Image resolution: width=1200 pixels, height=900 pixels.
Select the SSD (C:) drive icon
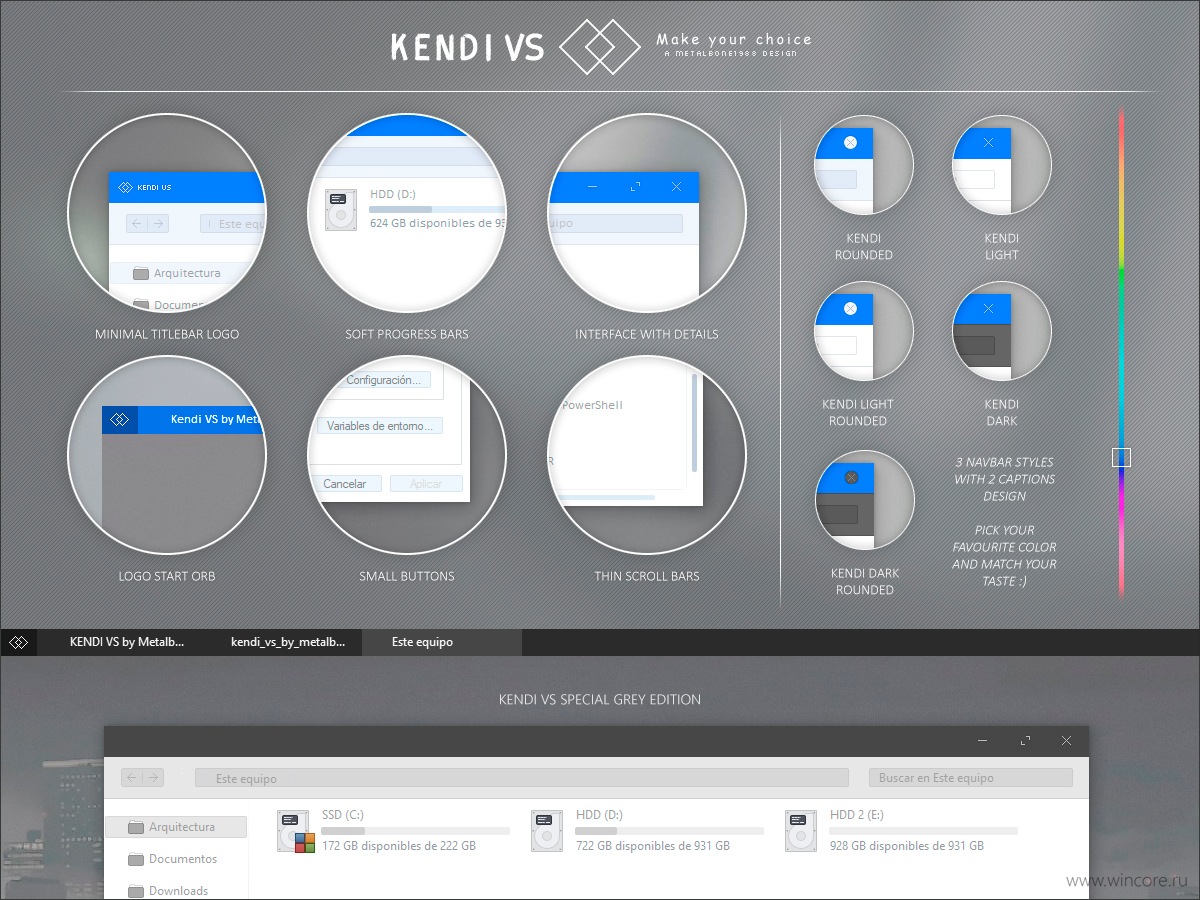click(295, 831)
